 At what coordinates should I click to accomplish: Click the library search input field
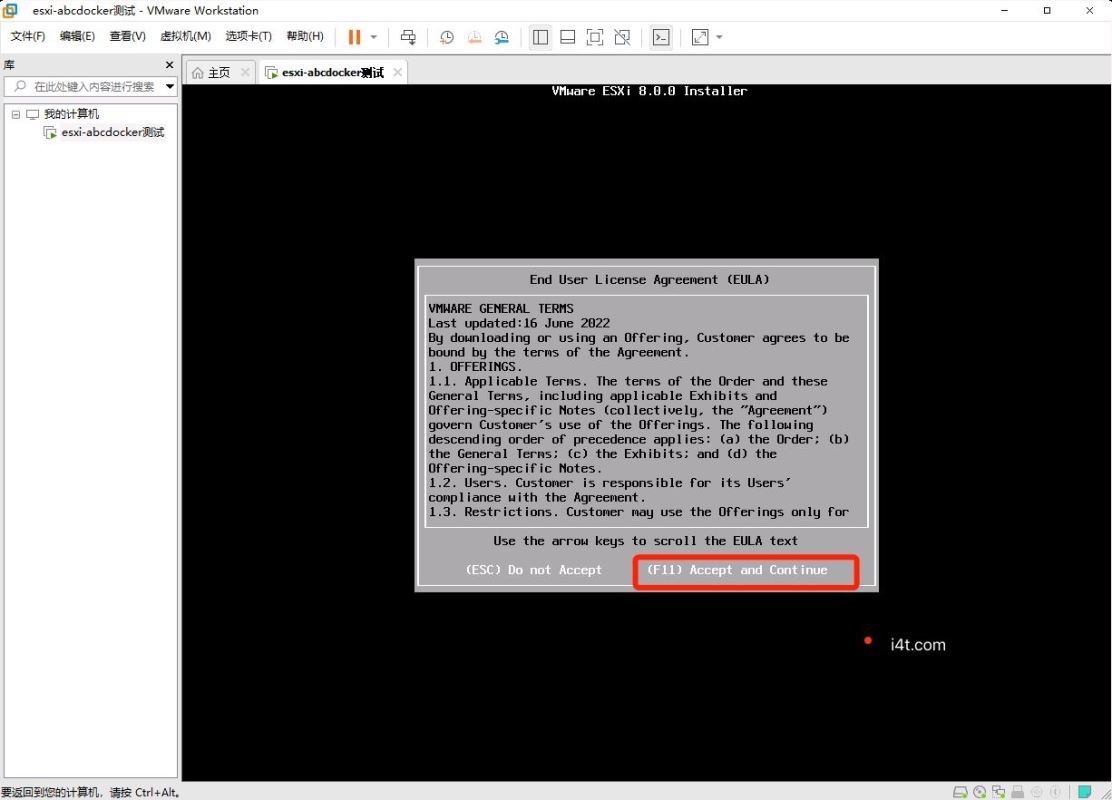[84, 87]
